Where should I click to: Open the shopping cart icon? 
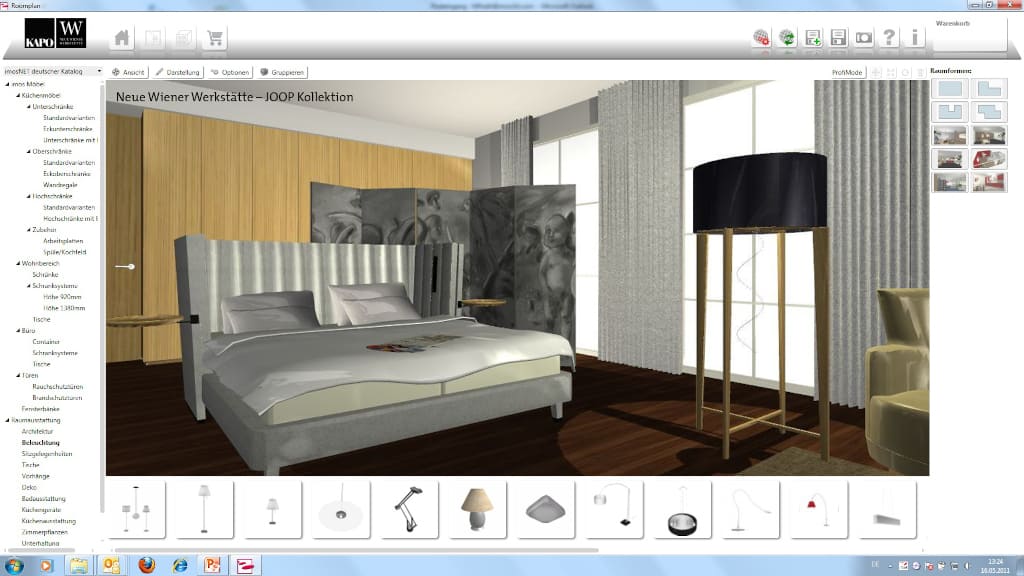(x=214, y=39)
